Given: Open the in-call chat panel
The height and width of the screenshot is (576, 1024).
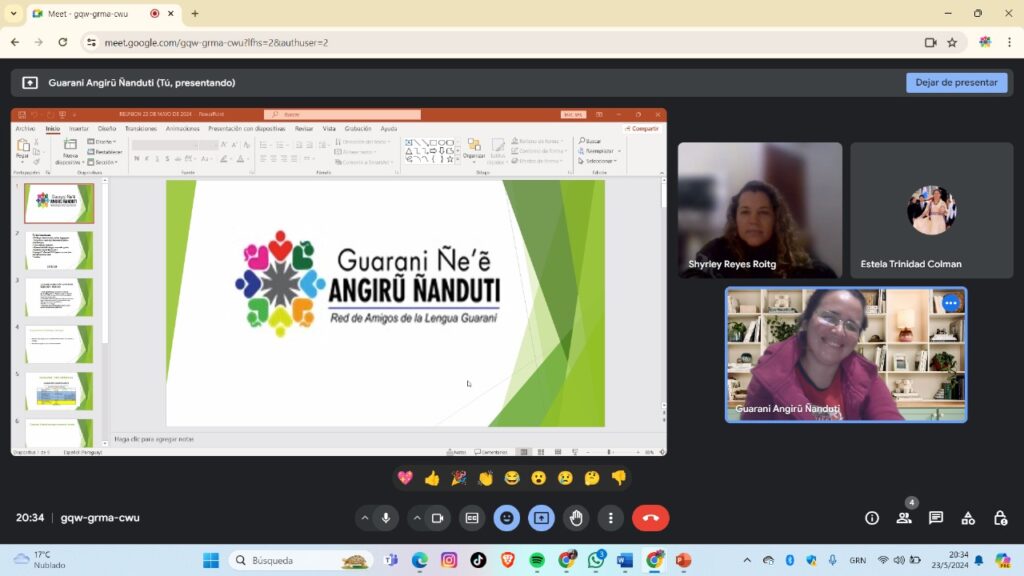Looking at the screenshot, I should pos(936,518).
